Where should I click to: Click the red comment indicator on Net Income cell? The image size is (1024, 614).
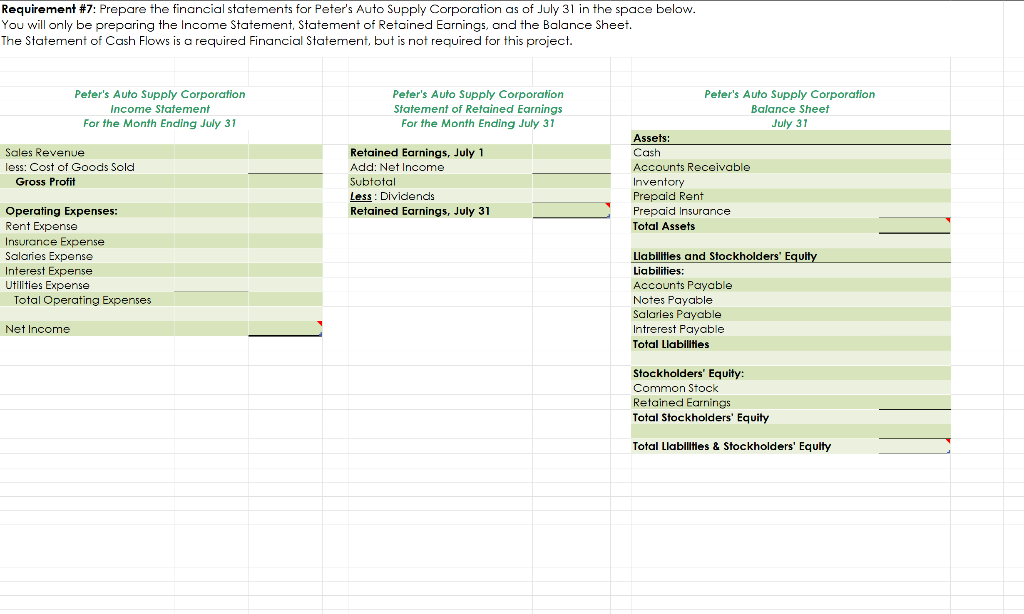click(320, 323)
